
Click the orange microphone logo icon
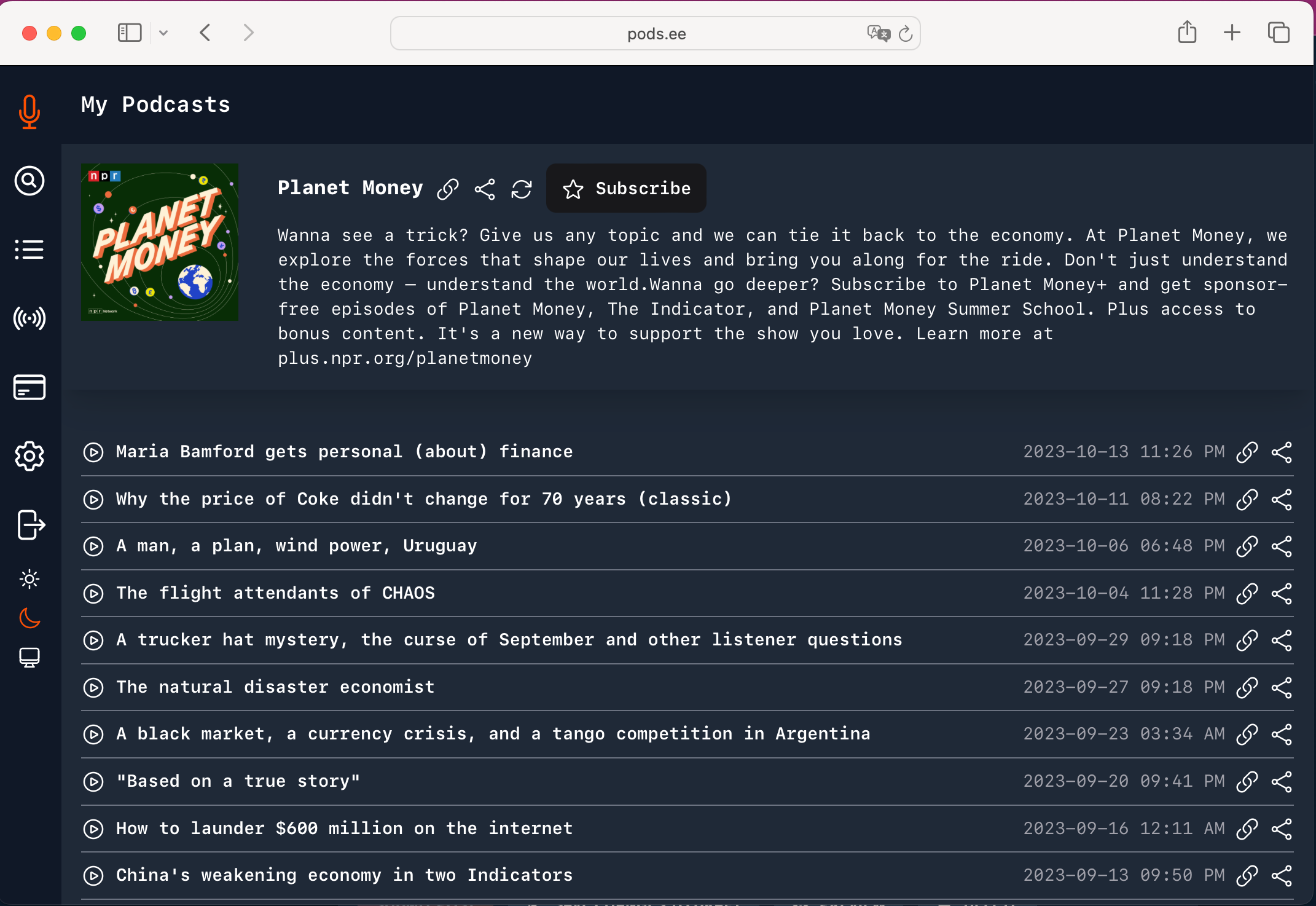[29, 111]
